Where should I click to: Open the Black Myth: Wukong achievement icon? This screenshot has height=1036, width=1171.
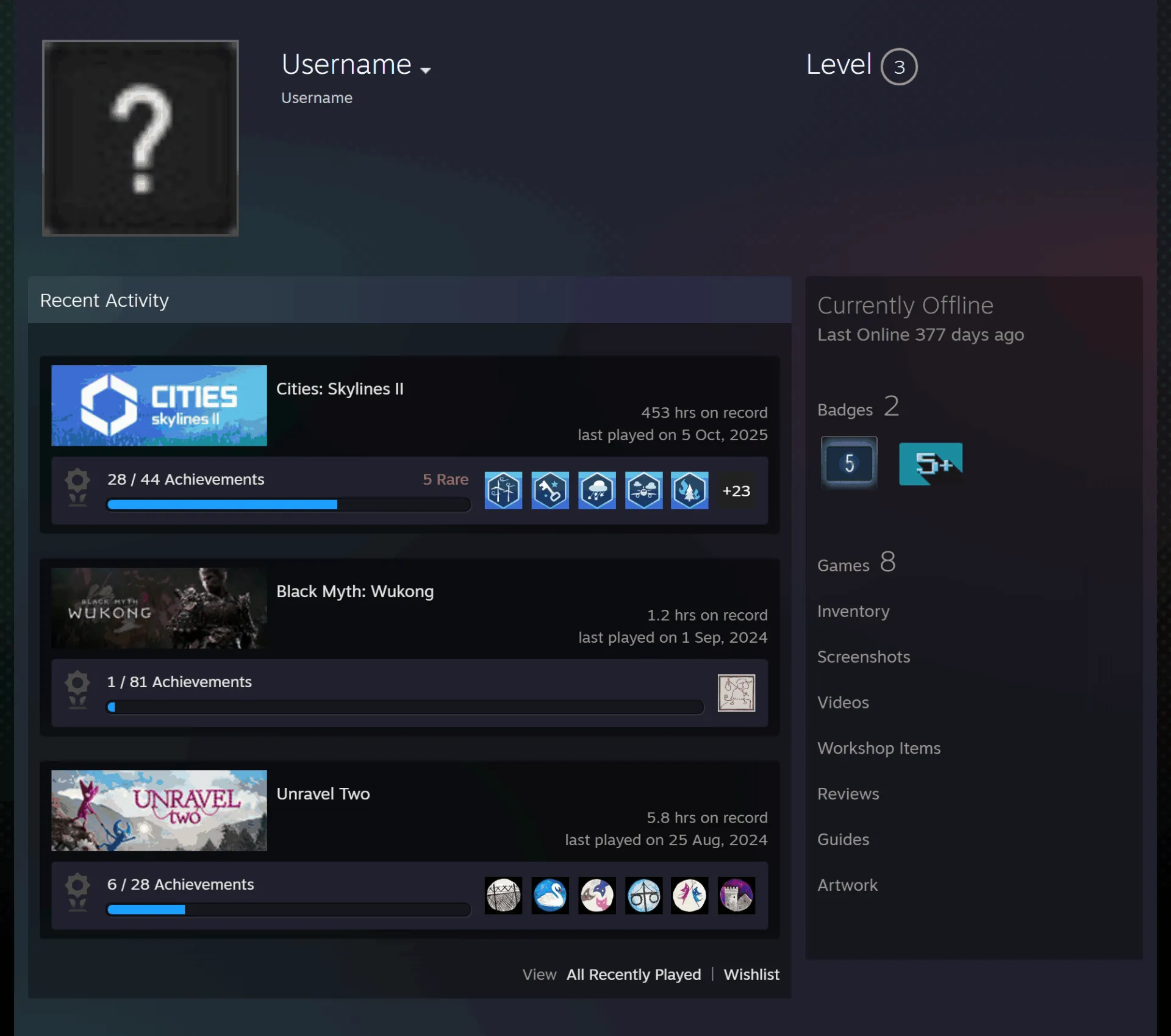click(736, 693)
